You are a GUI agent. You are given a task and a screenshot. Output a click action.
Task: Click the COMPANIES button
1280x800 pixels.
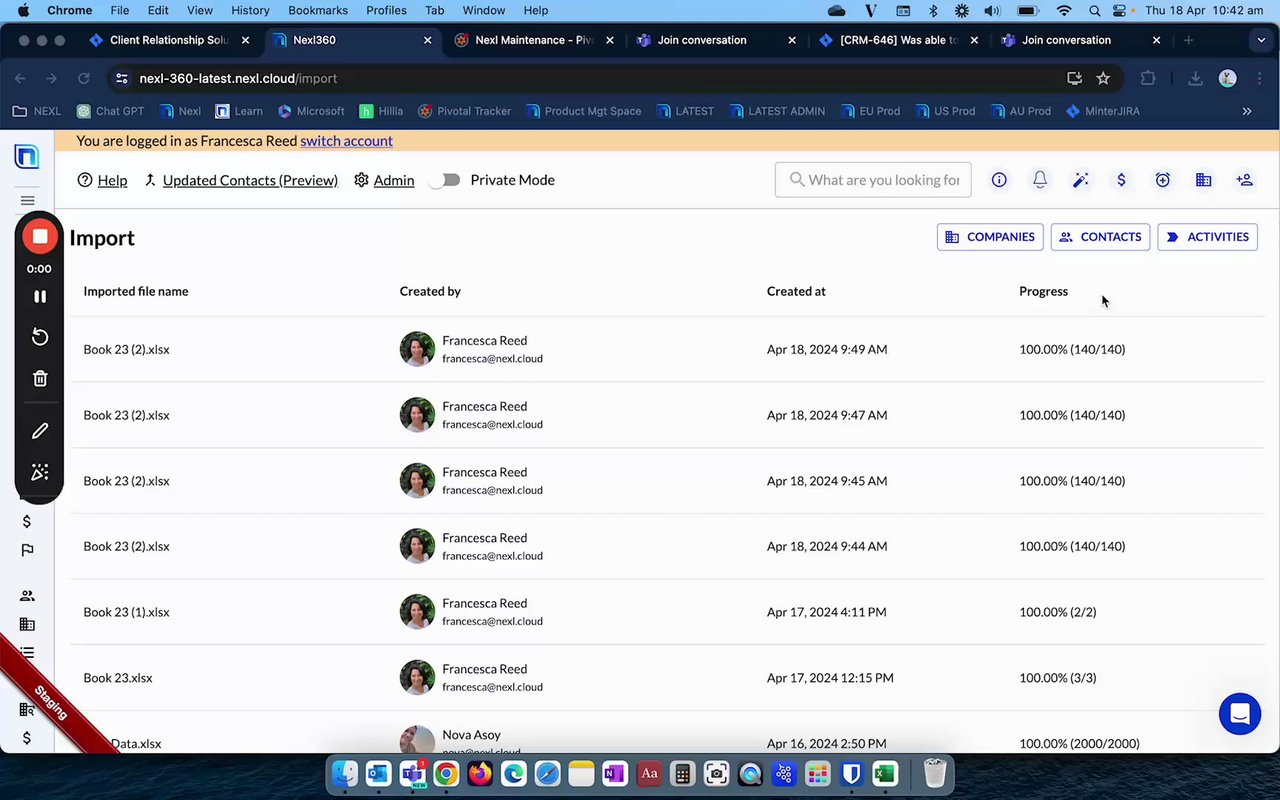[990, 237]
